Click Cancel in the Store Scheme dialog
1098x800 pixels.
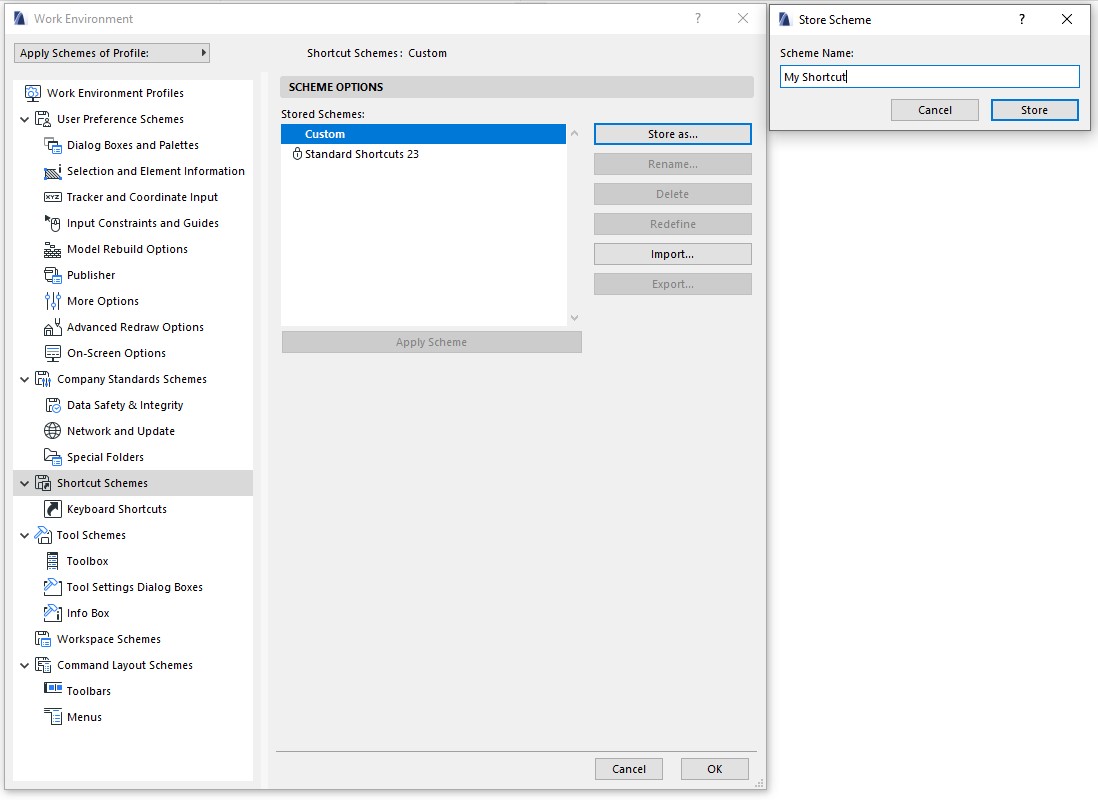(x=935, y=110)
